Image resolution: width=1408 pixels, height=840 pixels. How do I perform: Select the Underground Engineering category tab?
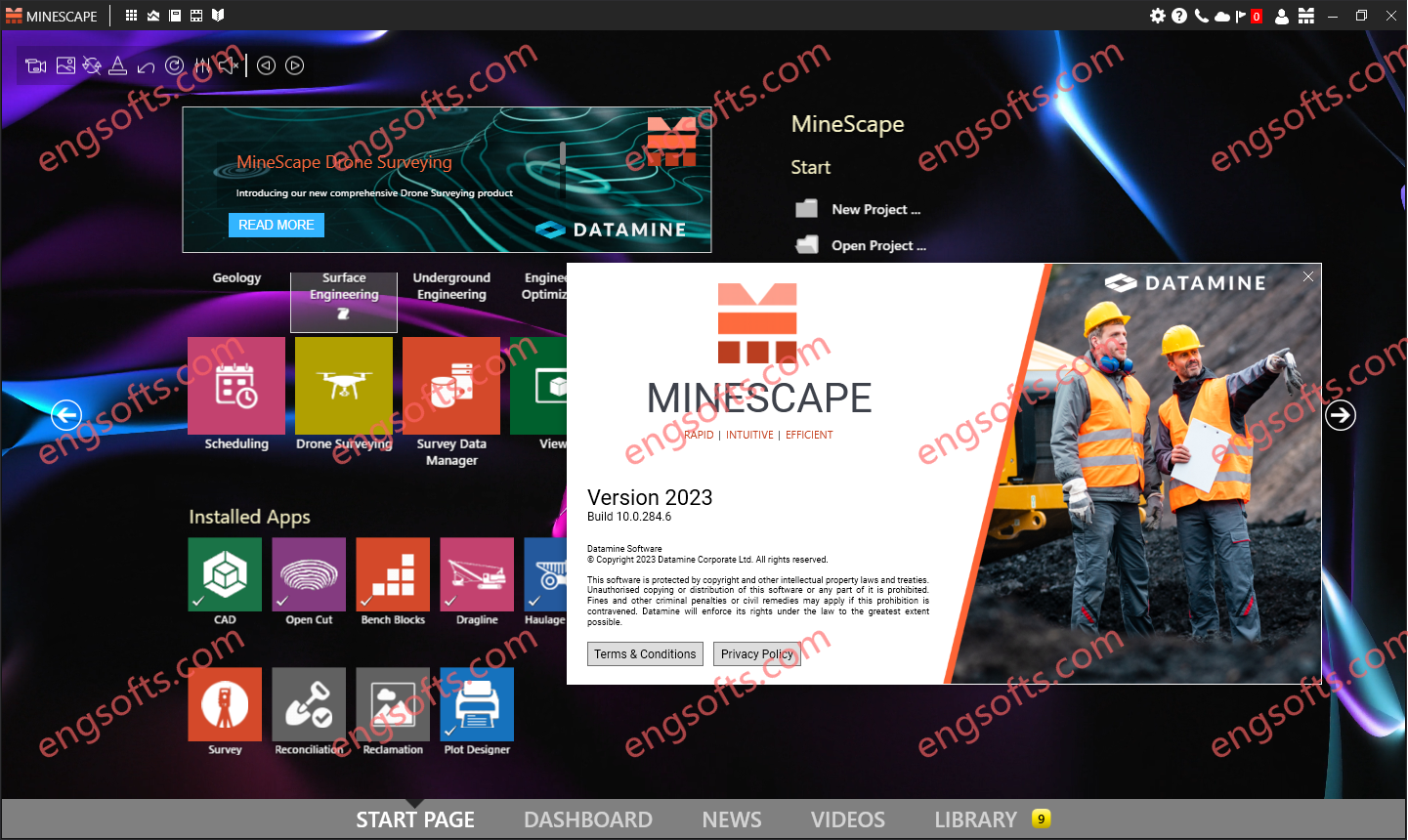(x=451, y=286)
